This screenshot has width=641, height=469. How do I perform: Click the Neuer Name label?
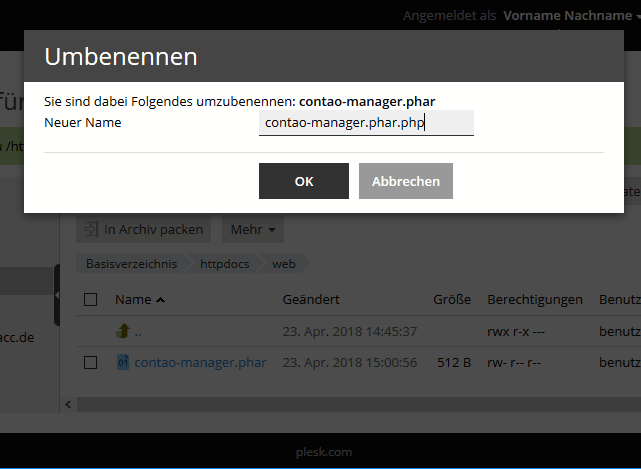click(x=83, y=123)
